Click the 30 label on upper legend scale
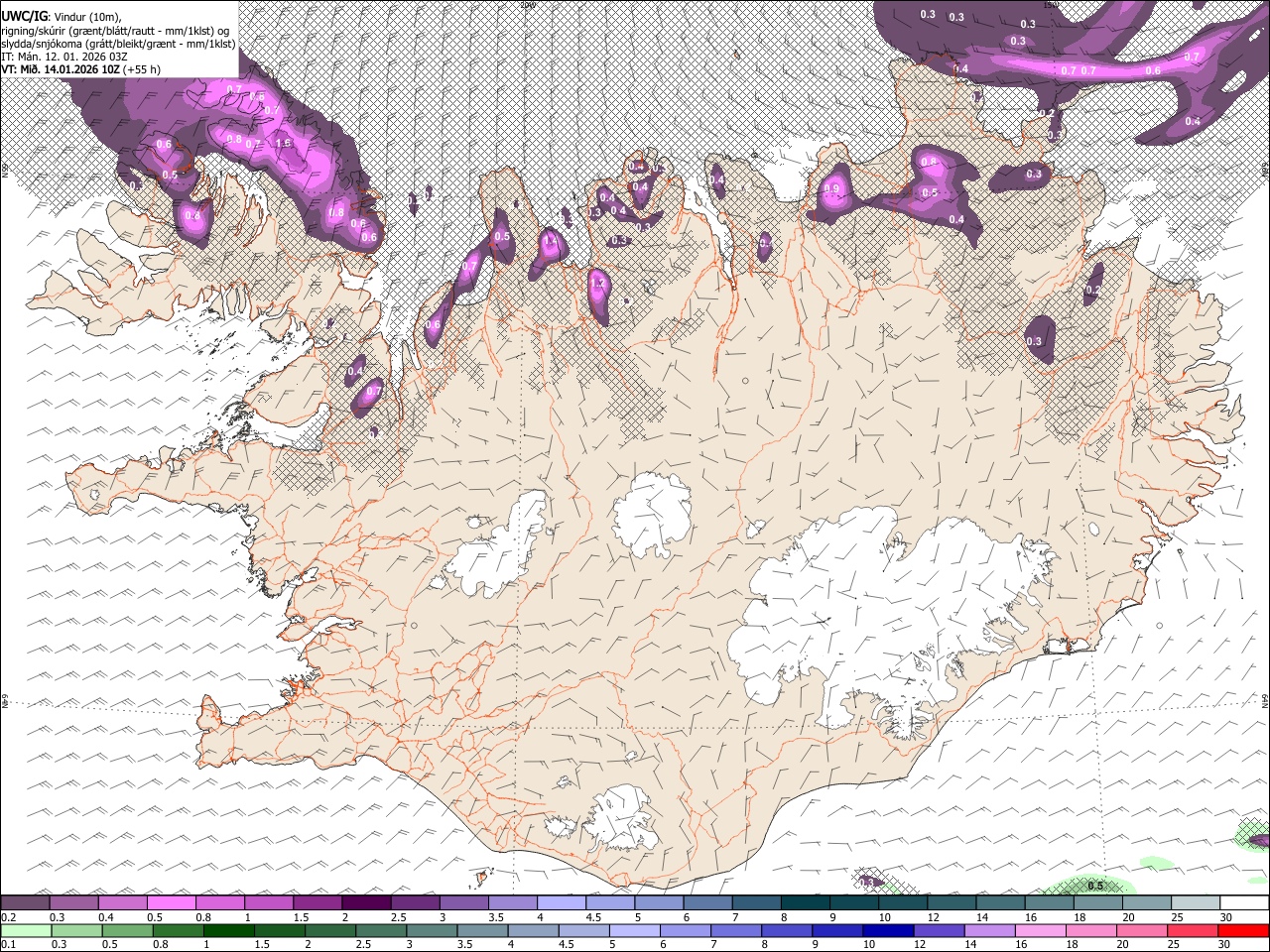 pos(1225,917)
